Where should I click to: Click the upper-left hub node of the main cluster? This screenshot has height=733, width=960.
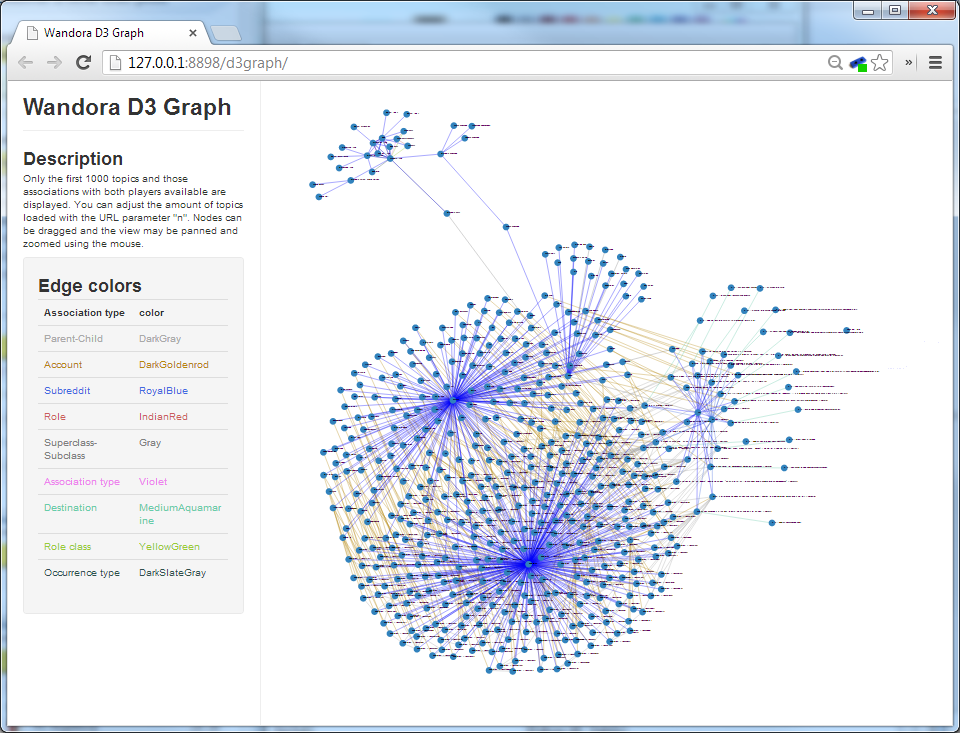coord(452,400)
